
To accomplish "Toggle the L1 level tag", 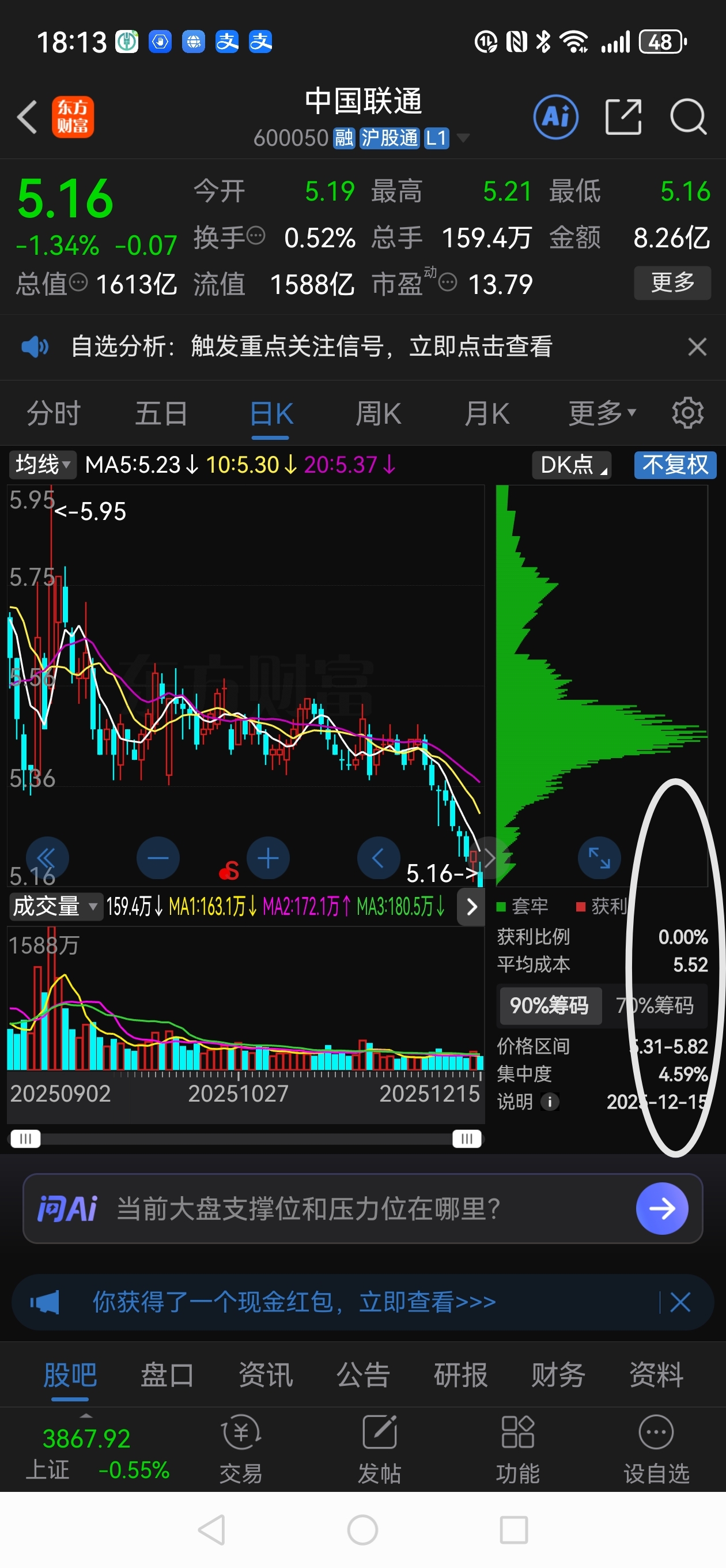I will point(436,138).
